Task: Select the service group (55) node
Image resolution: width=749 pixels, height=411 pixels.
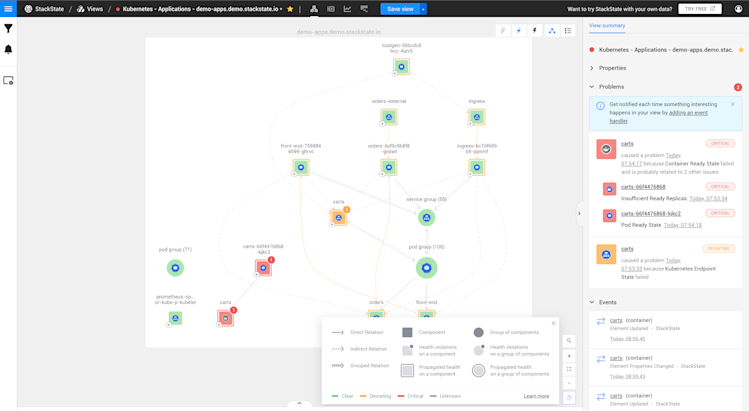Action: coord(427,217)
